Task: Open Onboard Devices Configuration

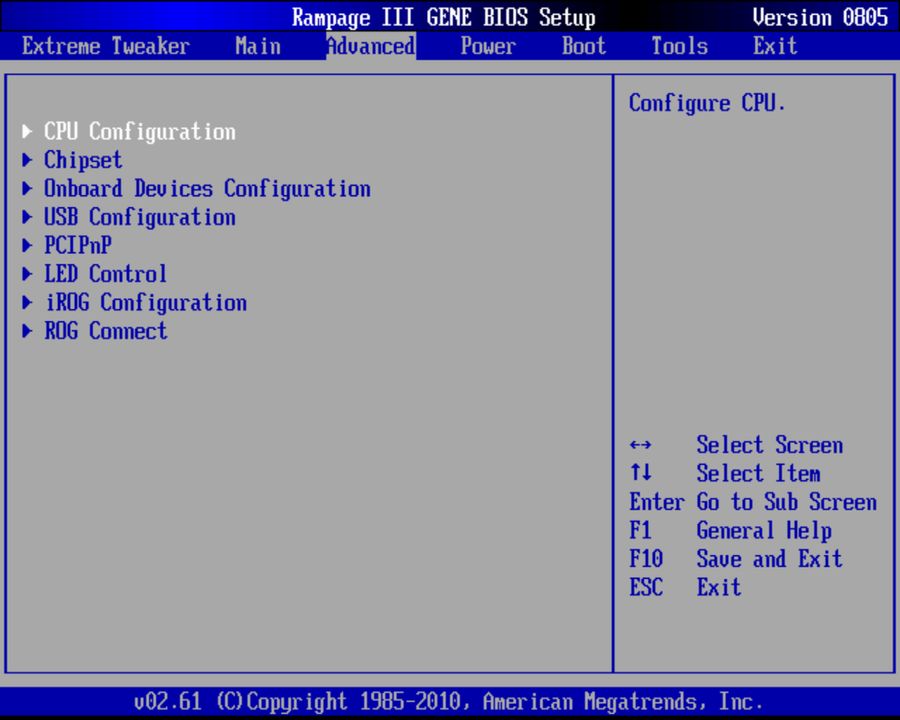Action: (207, 189)
